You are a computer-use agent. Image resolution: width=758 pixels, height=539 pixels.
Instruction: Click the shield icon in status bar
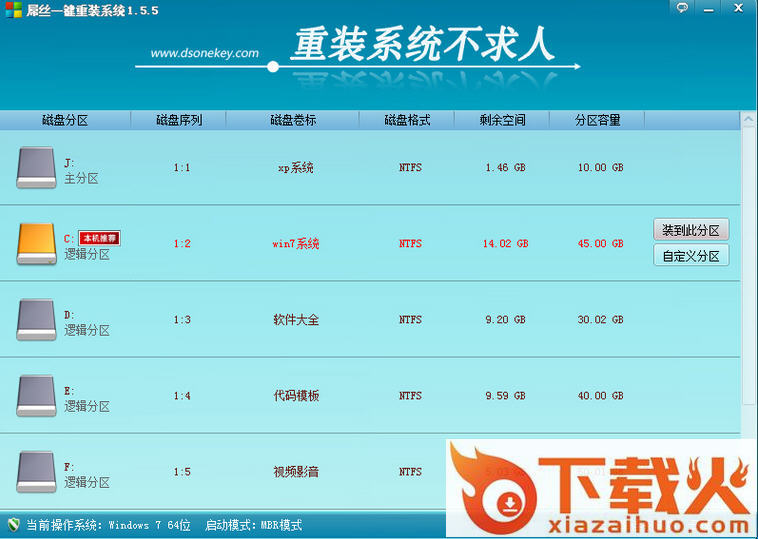click(x=13, y=525)
